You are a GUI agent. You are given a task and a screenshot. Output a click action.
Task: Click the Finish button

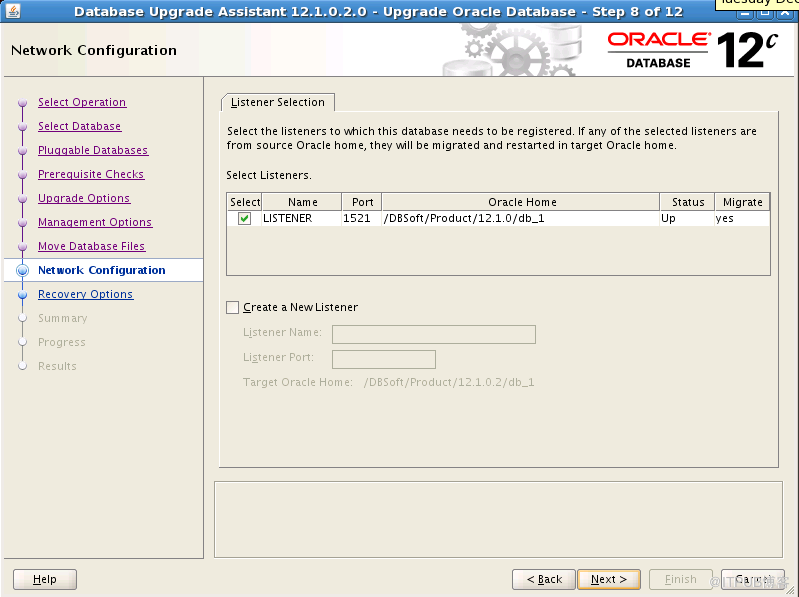point(680,579)
